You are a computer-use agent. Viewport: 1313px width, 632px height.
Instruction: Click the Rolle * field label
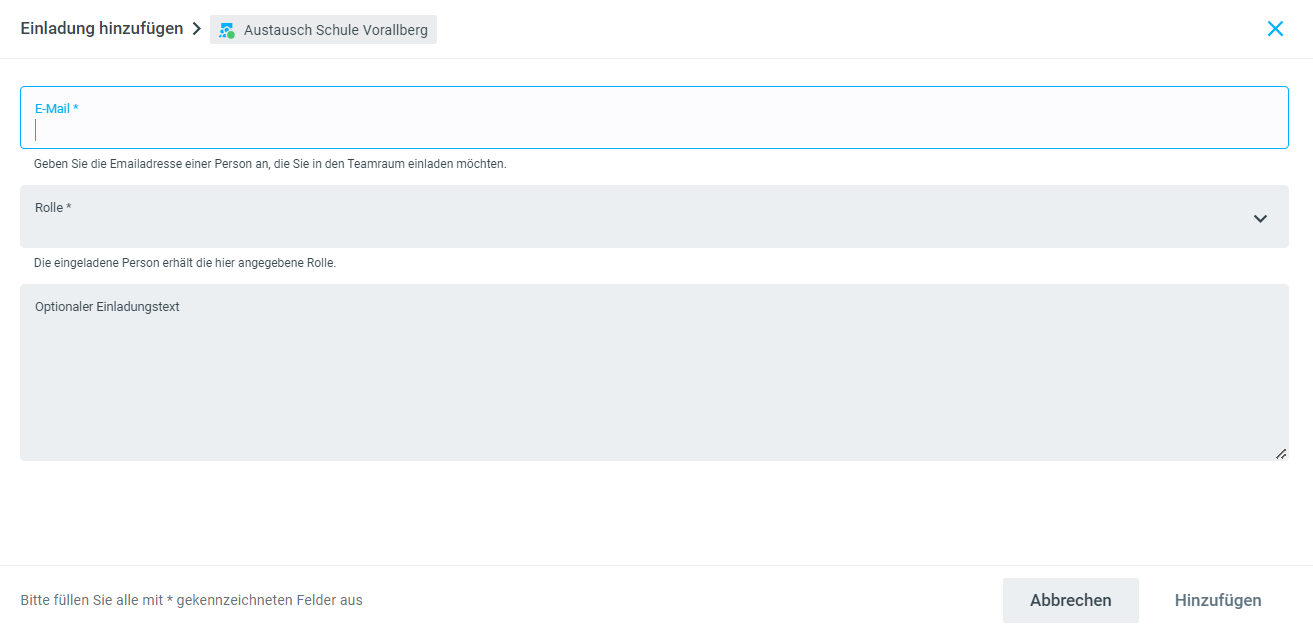53,207
